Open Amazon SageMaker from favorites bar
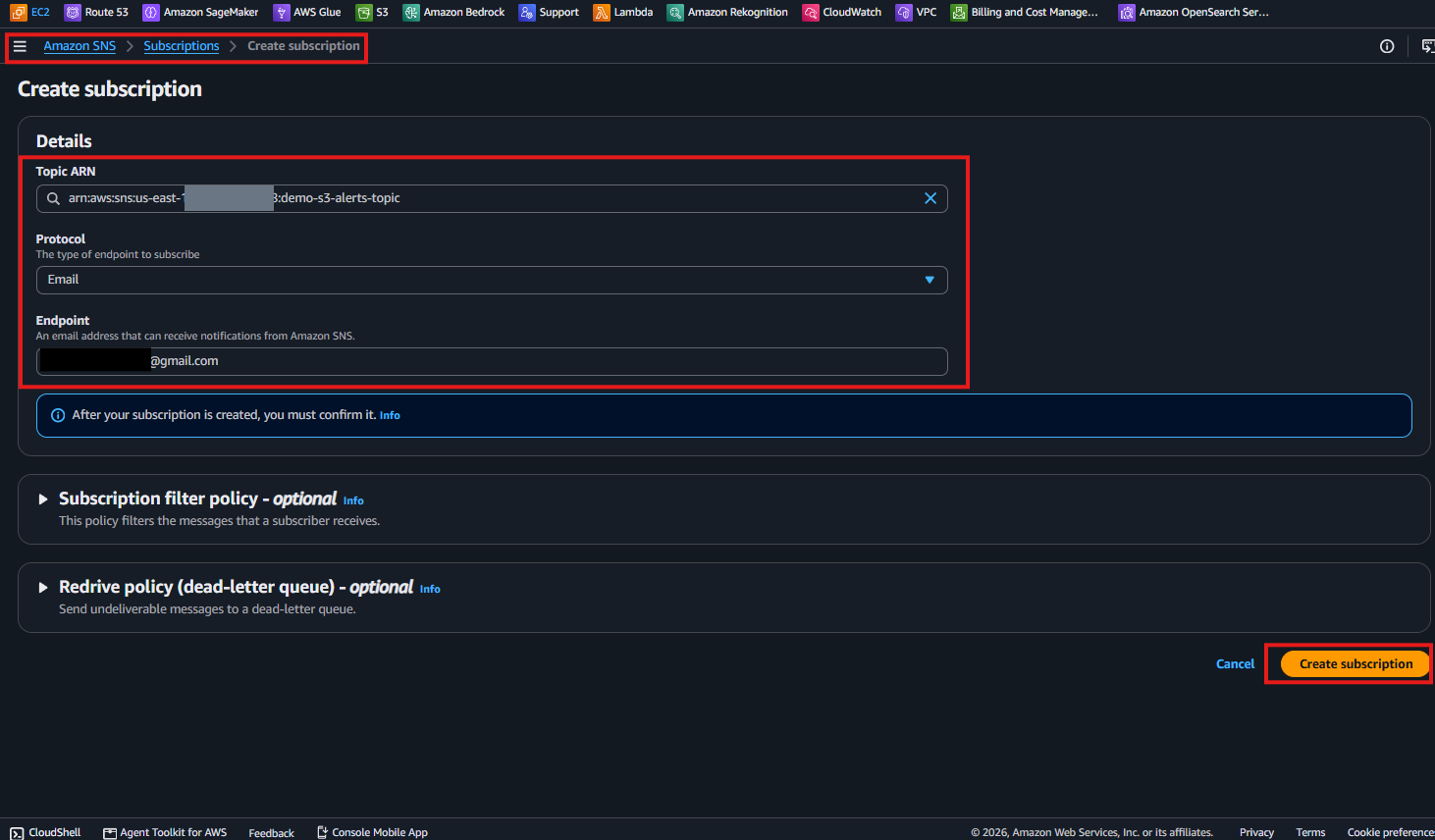Screen dimensions: 1435x840 point(200,12)
